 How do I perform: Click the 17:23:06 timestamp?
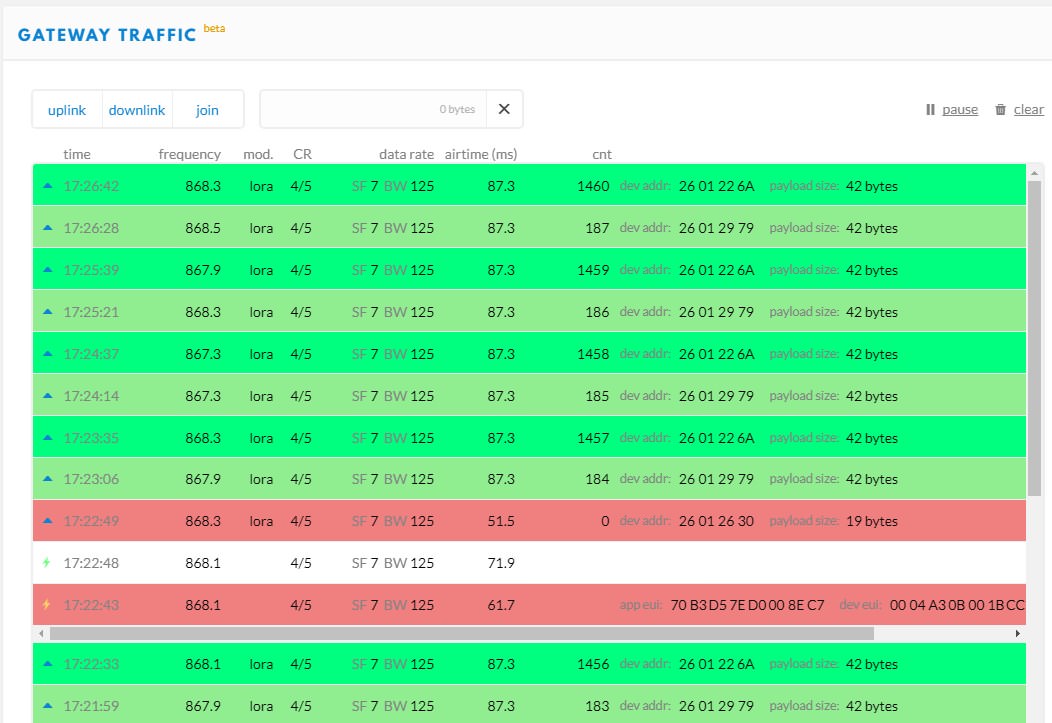[x=91, y=479]
